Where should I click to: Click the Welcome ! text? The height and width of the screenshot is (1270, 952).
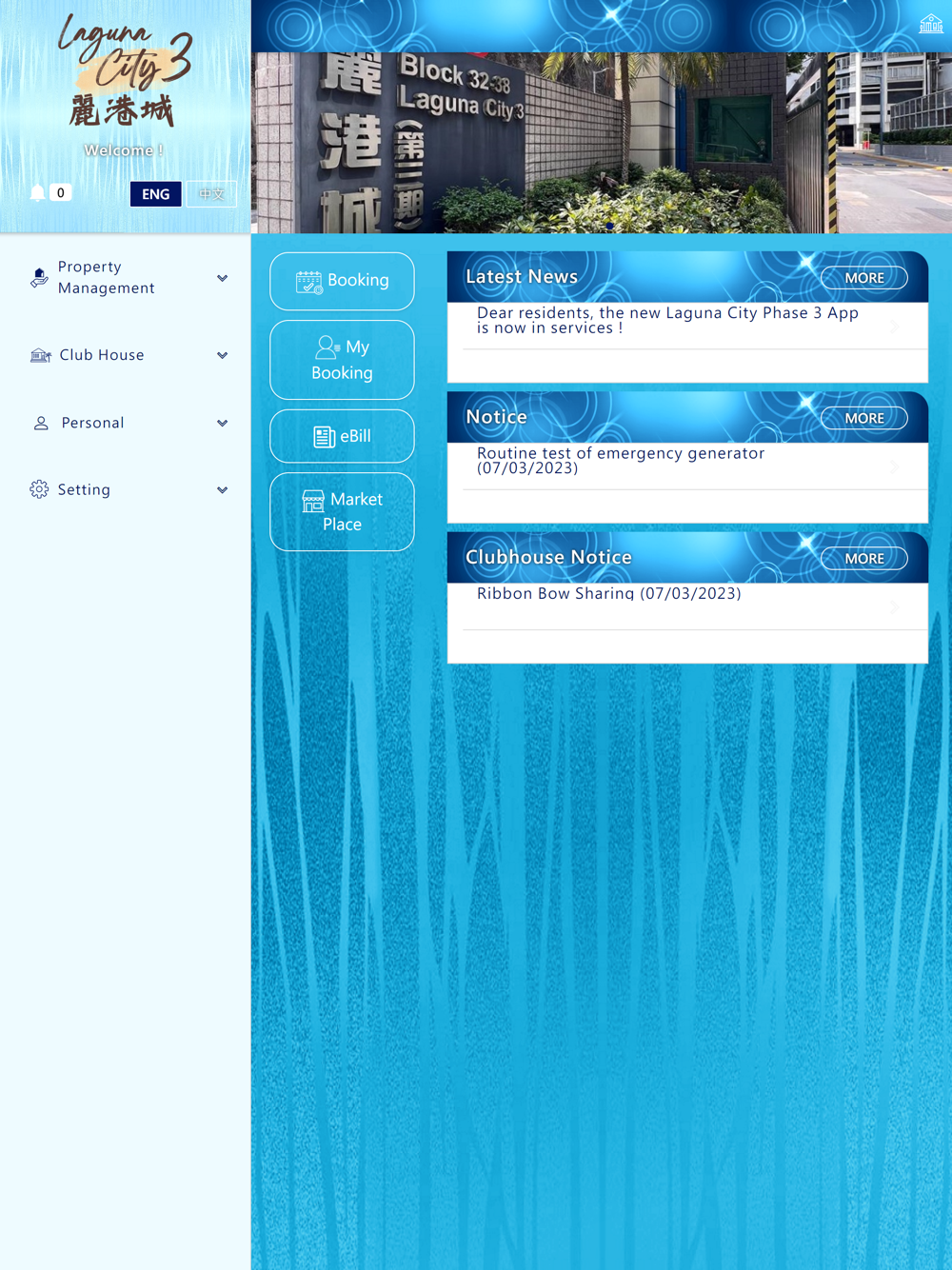click(124, 150)
